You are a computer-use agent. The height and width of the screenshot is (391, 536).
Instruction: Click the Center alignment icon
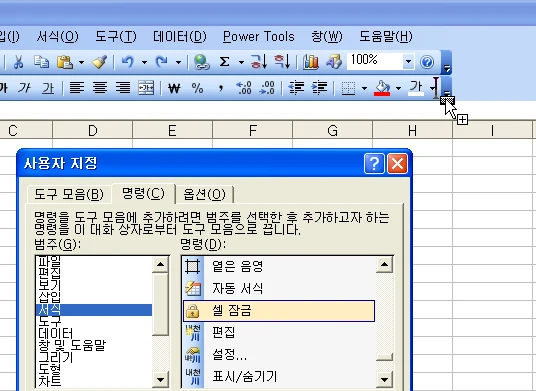[100, 88]
